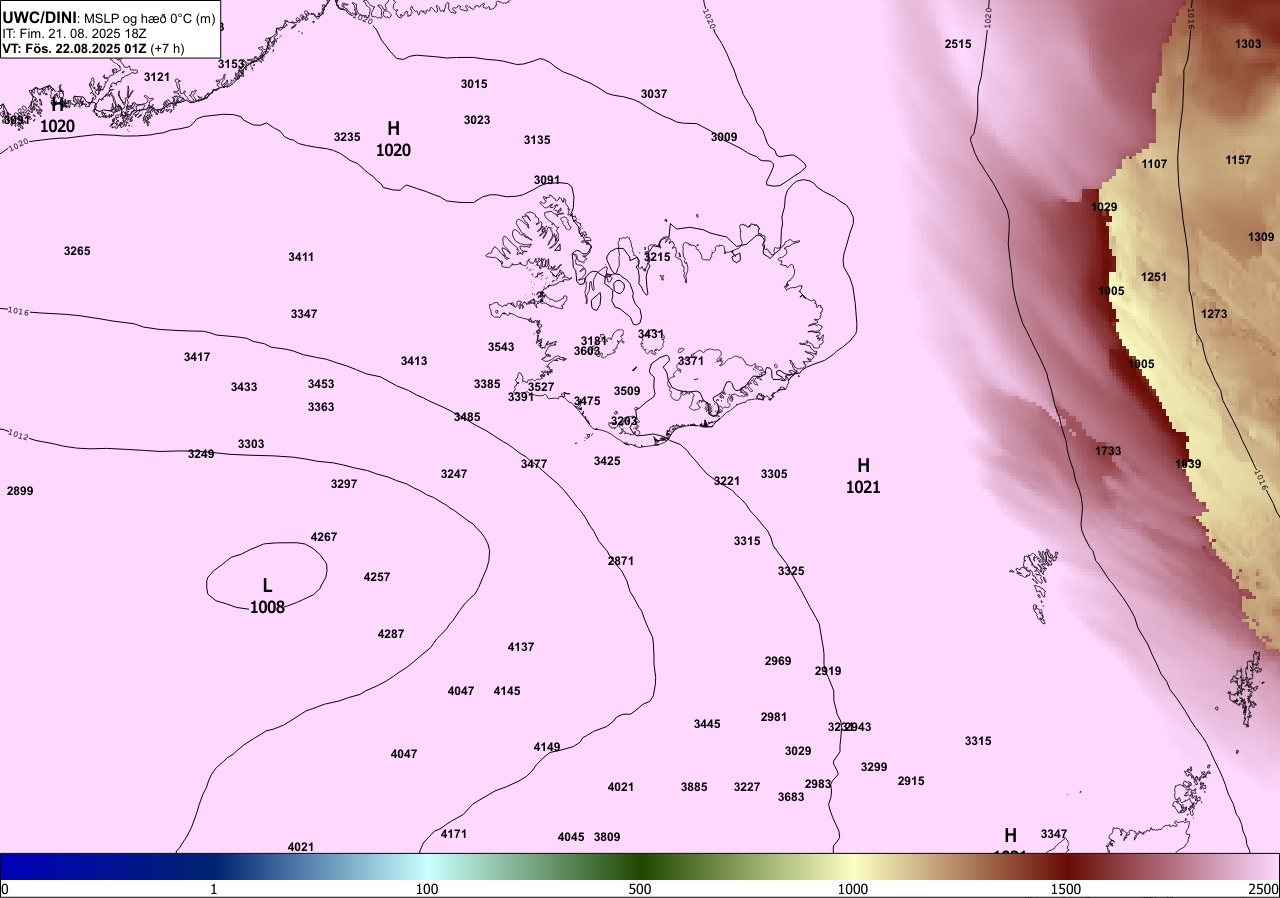
Task: Select the height value 3445
Action: tap(707, 724)
